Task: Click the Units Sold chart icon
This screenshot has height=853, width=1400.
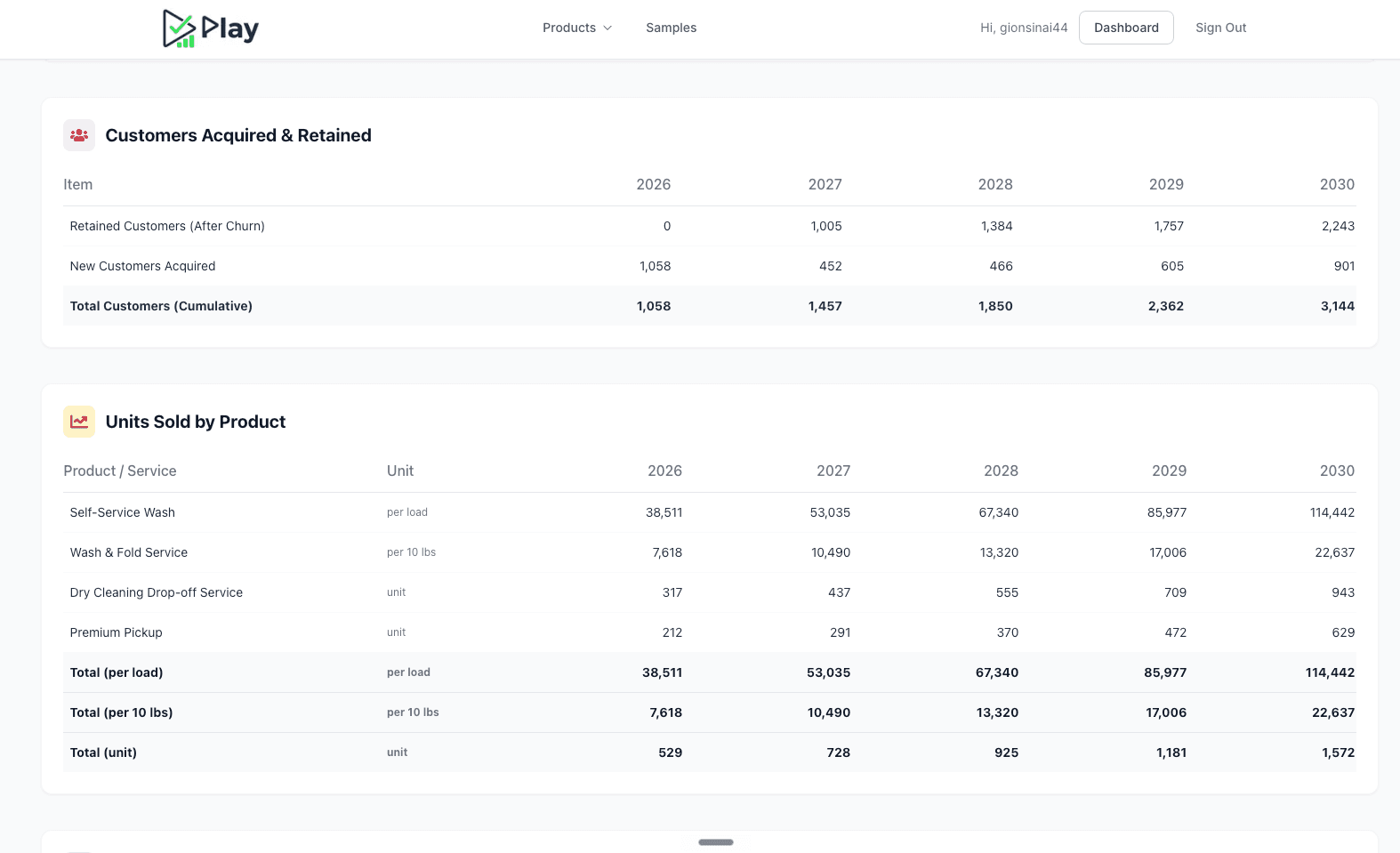Action: pyautogui.click(x=79, y=422)
